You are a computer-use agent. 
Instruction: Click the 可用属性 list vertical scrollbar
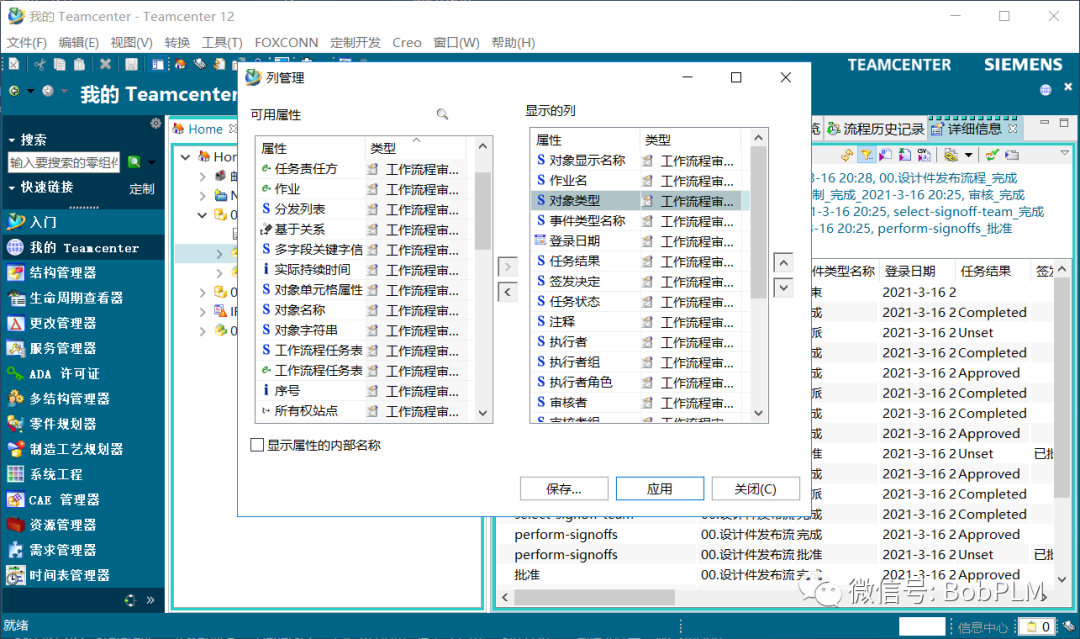point(483,279)
